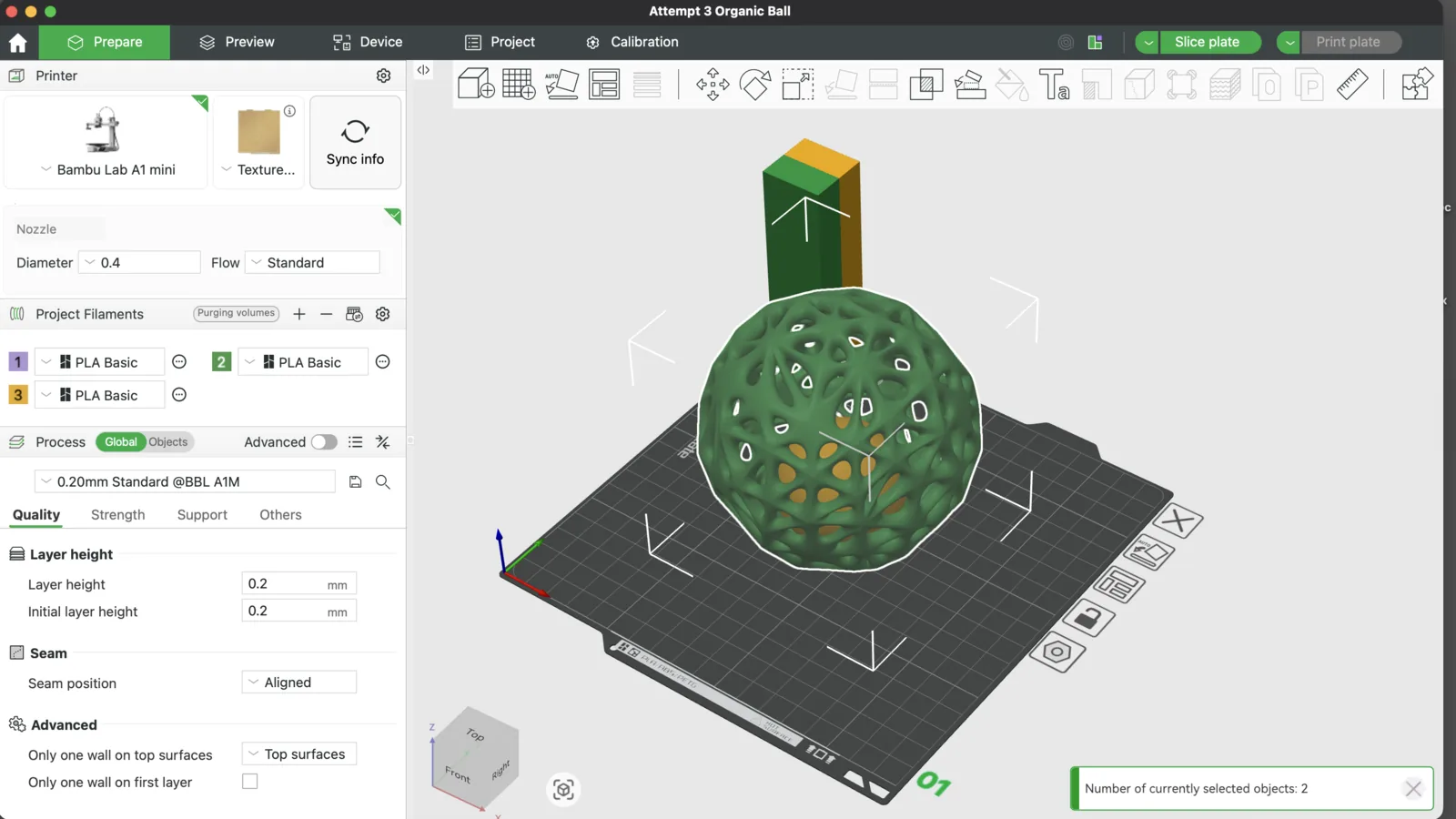1456x819 pixels.
Task: Click filament 3 yellow color swatch
Action: coord(18,395)
